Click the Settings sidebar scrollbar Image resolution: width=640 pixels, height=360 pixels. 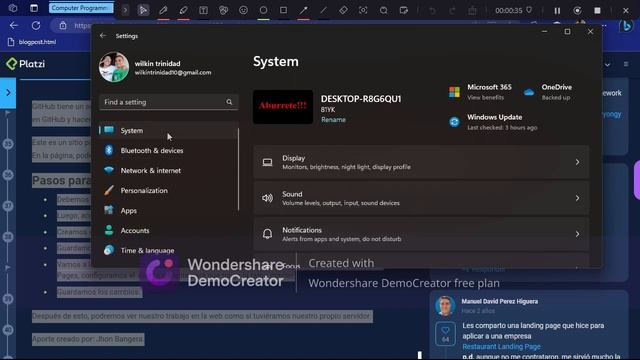(238, 169)
